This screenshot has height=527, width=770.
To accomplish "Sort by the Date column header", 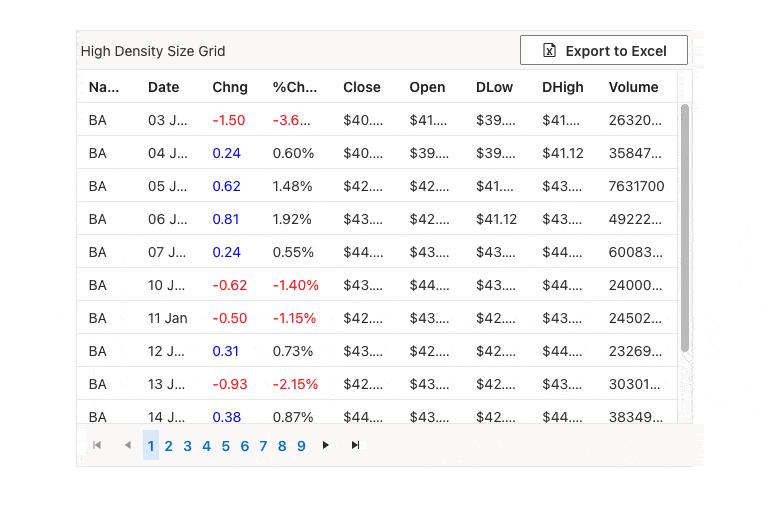I will (x=164, y=87).
